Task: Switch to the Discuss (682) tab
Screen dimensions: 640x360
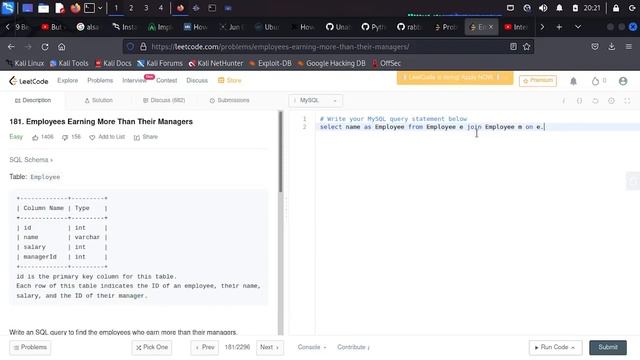Action: pyautogui.click(x=164, y=100)
